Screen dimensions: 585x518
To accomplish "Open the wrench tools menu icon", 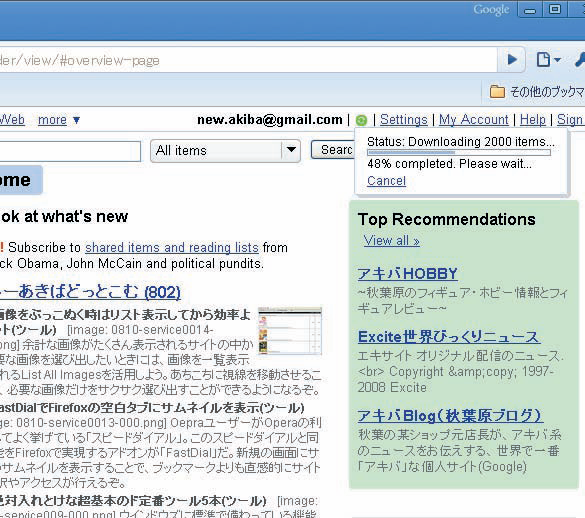I will tap(579, 60).
